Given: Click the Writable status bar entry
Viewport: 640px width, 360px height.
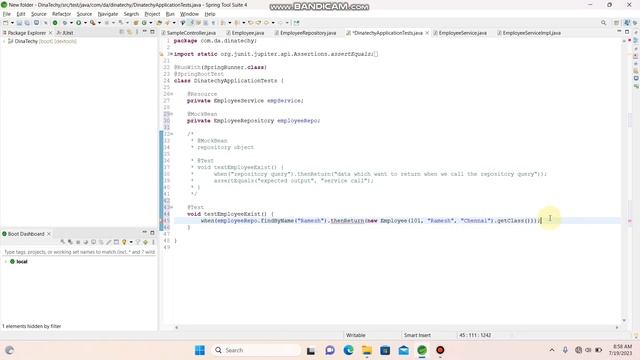Looking at the screenshot, I should tap(356, 335).
